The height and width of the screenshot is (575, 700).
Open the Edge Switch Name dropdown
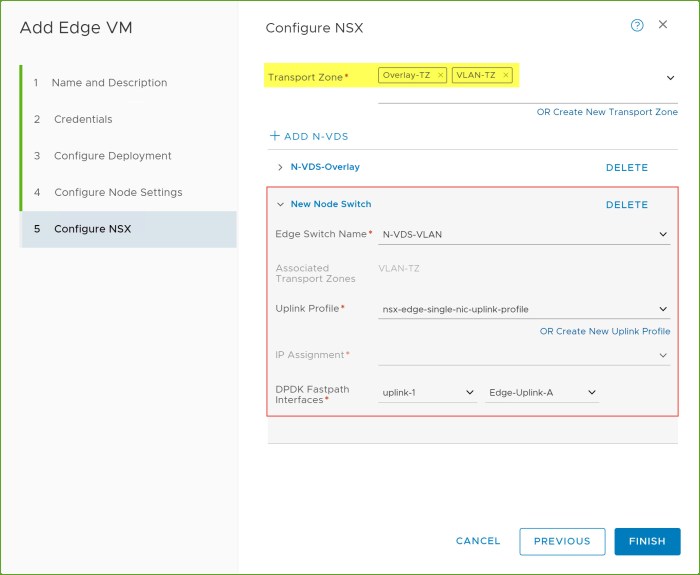663,234
